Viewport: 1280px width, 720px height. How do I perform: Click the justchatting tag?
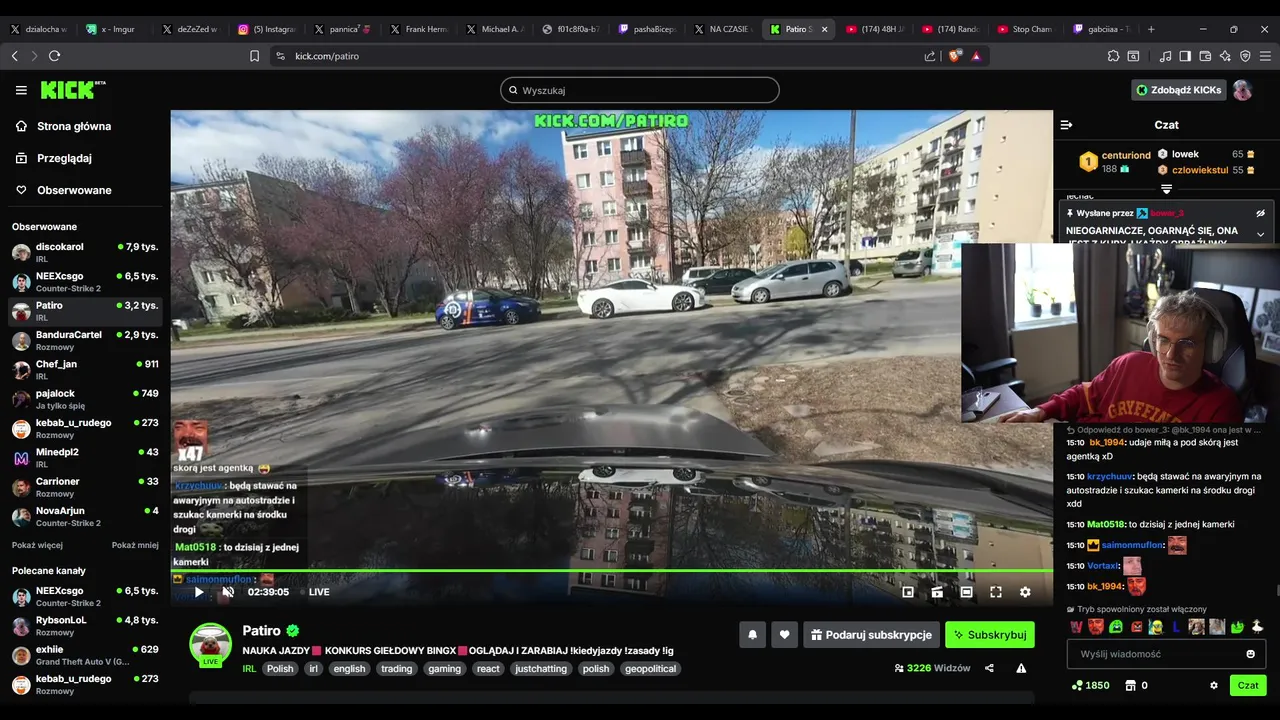(x=541, y=669)
